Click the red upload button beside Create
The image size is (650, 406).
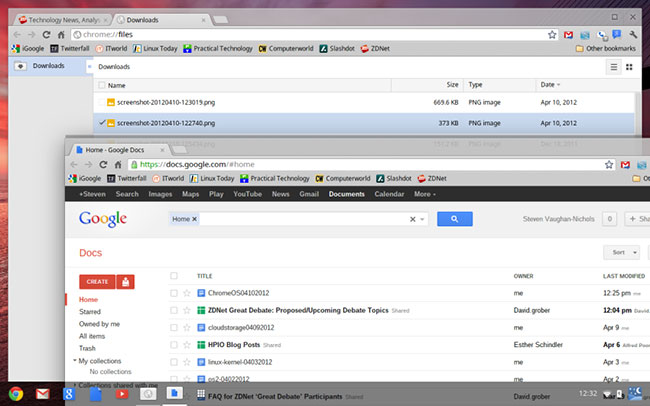[x=126, y=282]
